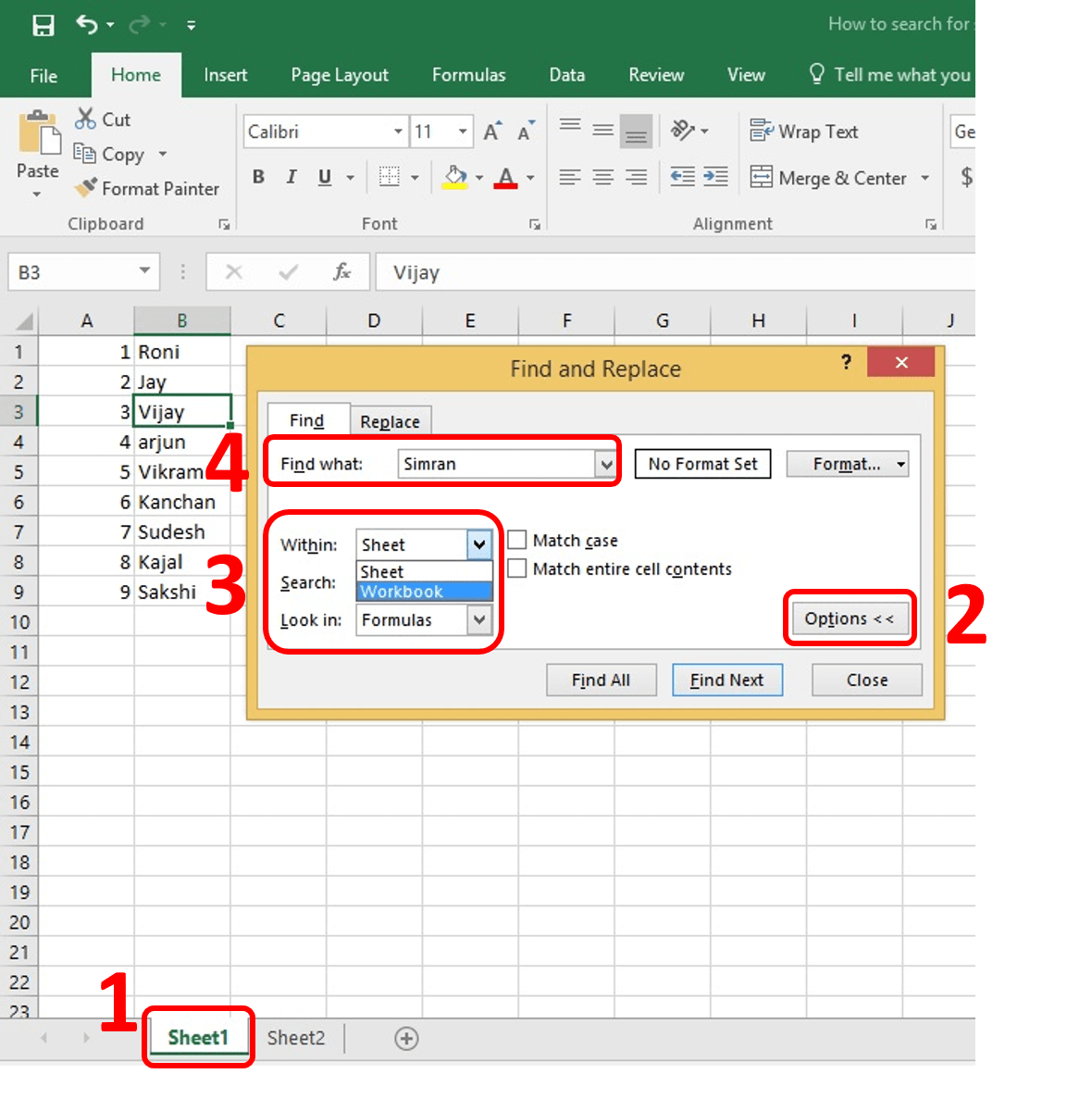Open the Look in Formulas dropdown
The height and width of the screenshot is (1111, 1092).
click(x=478, y=619)
